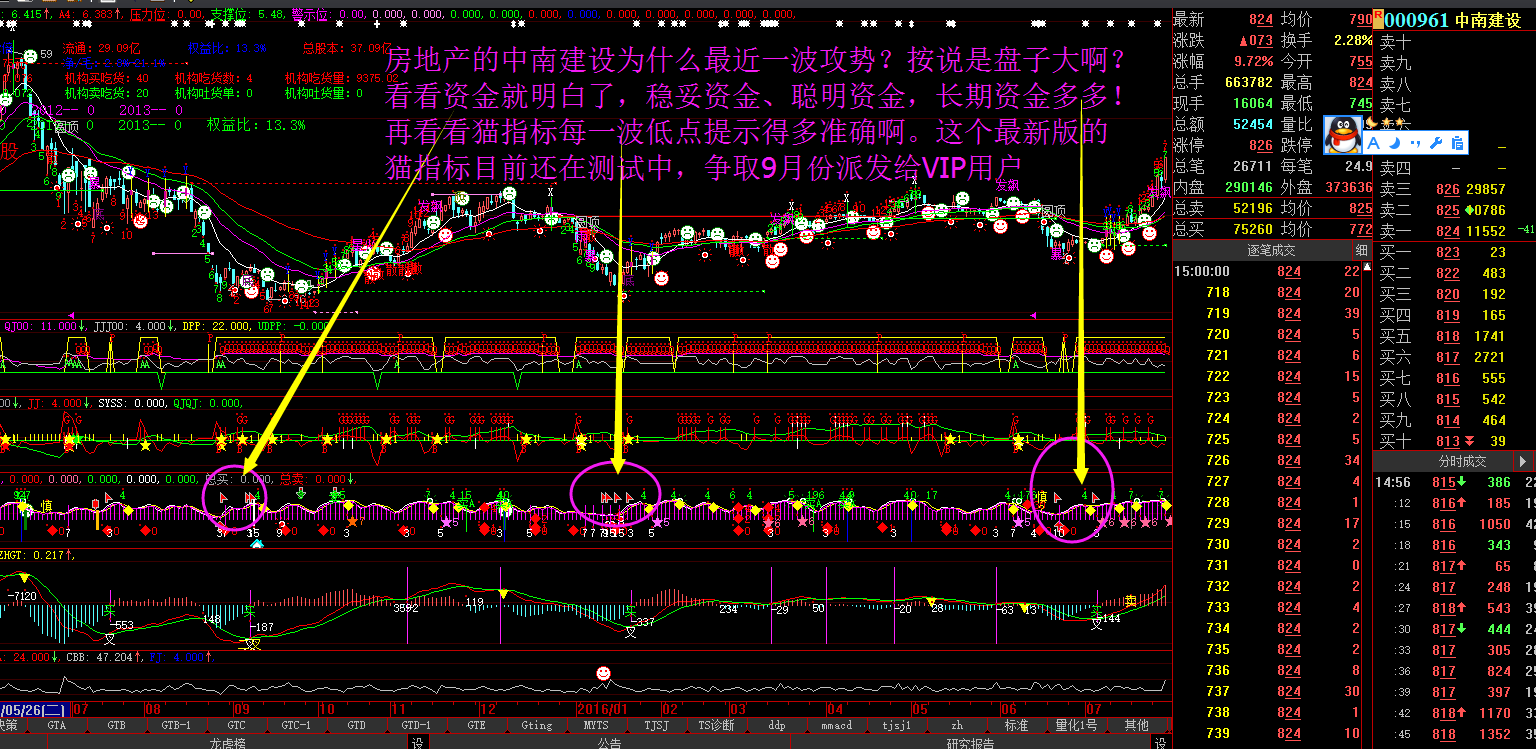This screenshot has height=749, width=1536.
Task: Open the GTC-1 tab
Action: tap(296, 725)
